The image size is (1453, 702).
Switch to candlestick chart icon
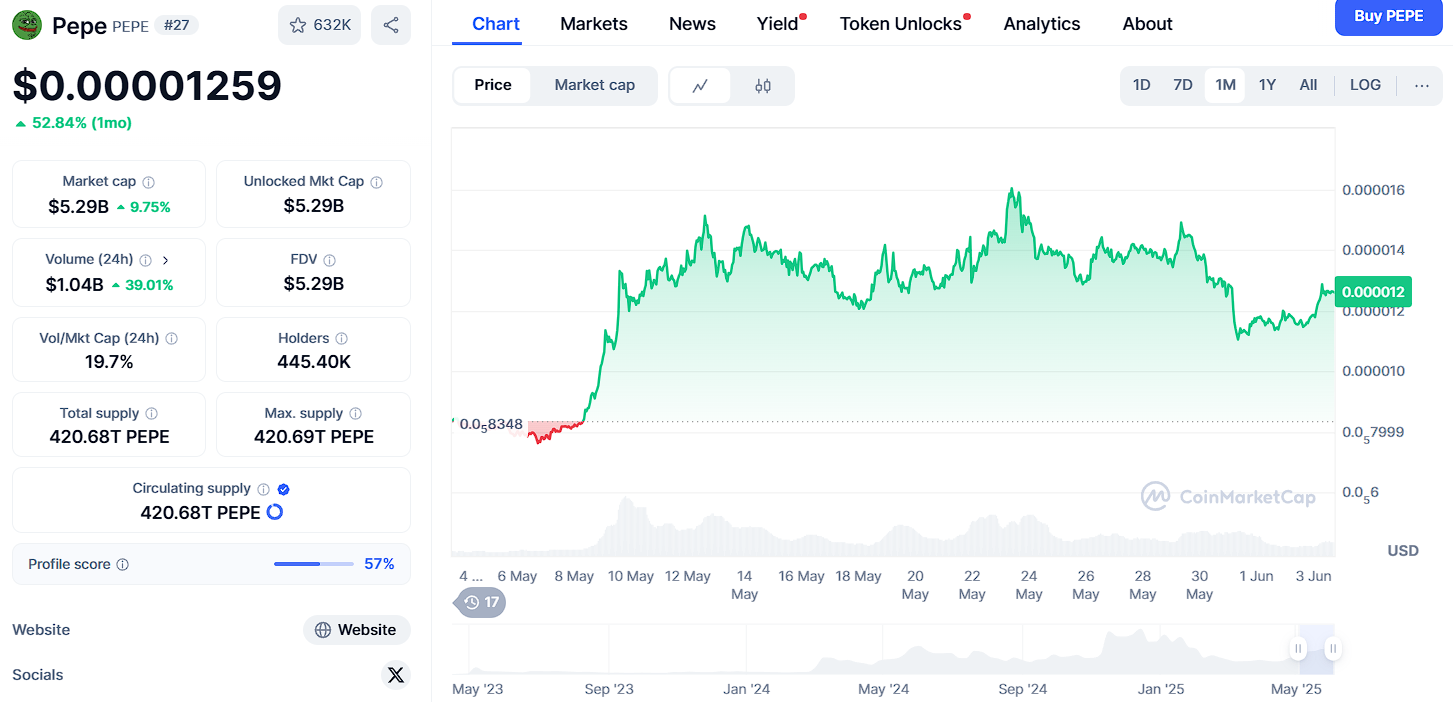coord(763,86)
